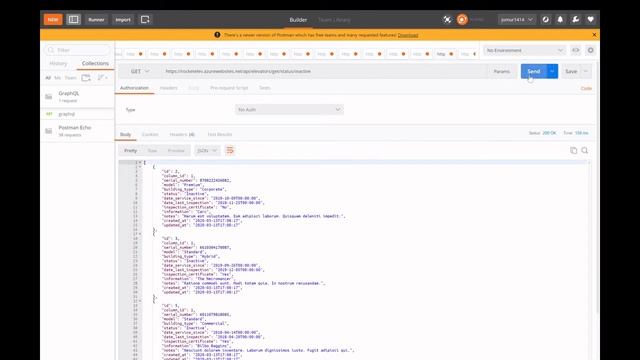Open the notifications bell
This screenshot has width=640, height=360.
coord(560,20)
